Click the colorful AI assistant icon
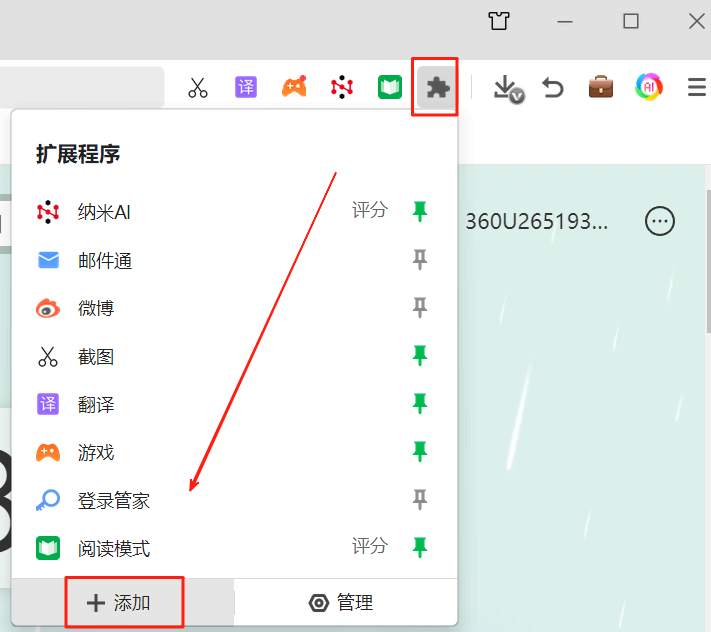Viewport: 711px width, 632px height. pos(649,88)
